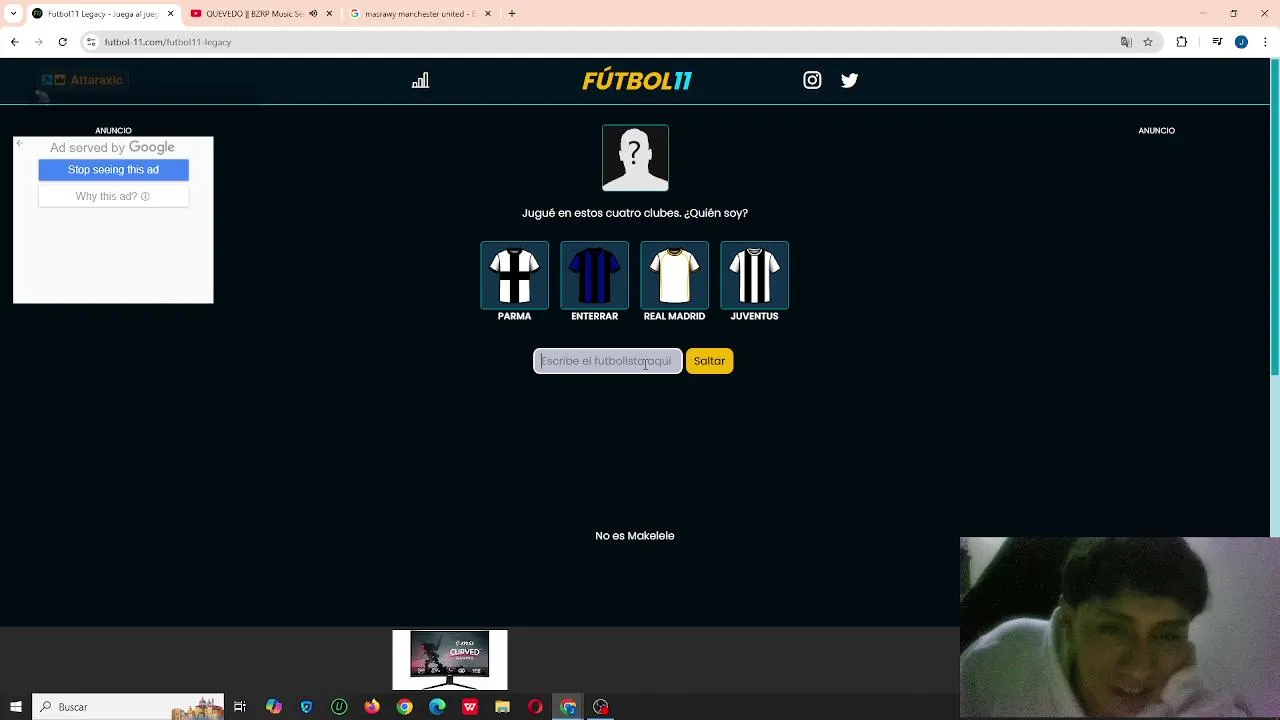1280x720 pixels.
Task: Reload the page
Action: coord(63,42)
